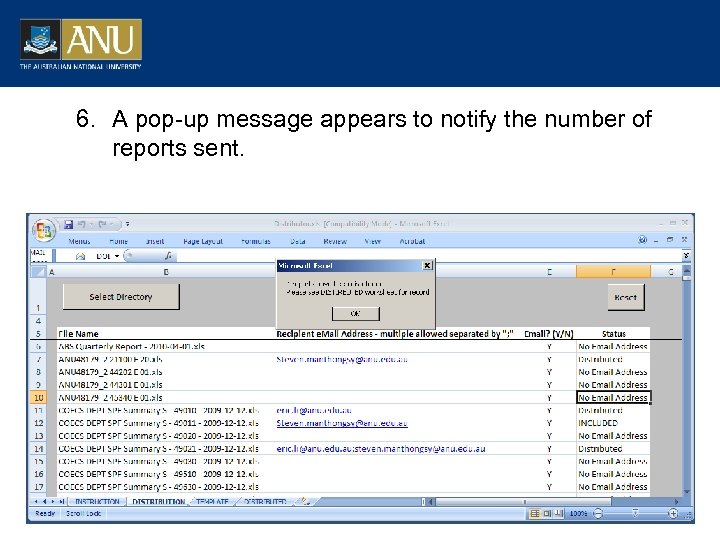Viewport: 720px width, 540px height.
Task: Click the ANU logo on the slide
Action: [x=81, y=44]
